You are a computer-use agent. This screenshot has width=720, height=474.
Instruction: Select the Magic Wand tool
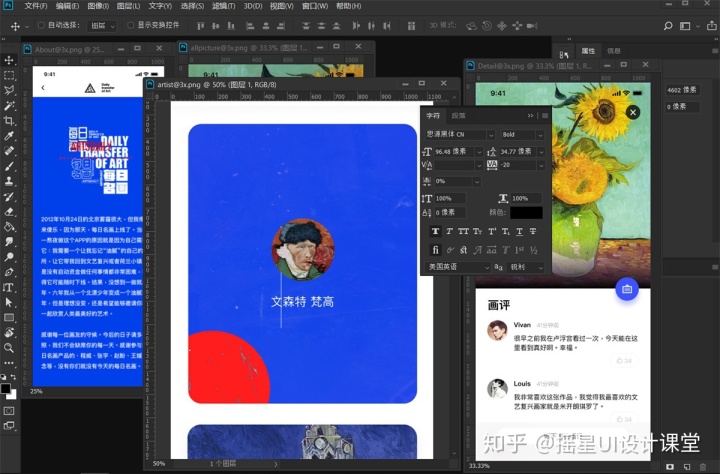9,106
